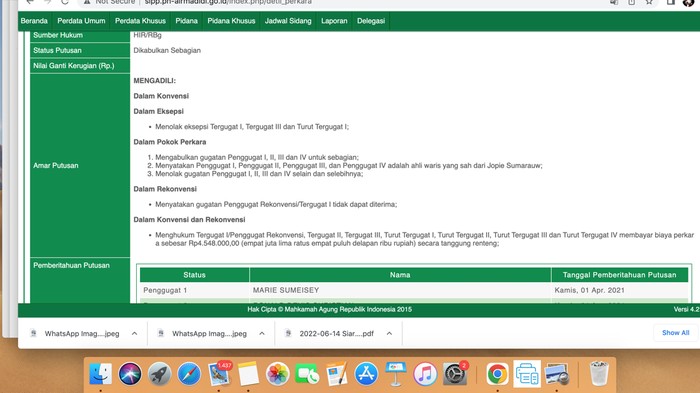Open the yellow Notes app in Dock

pos(248,373)
